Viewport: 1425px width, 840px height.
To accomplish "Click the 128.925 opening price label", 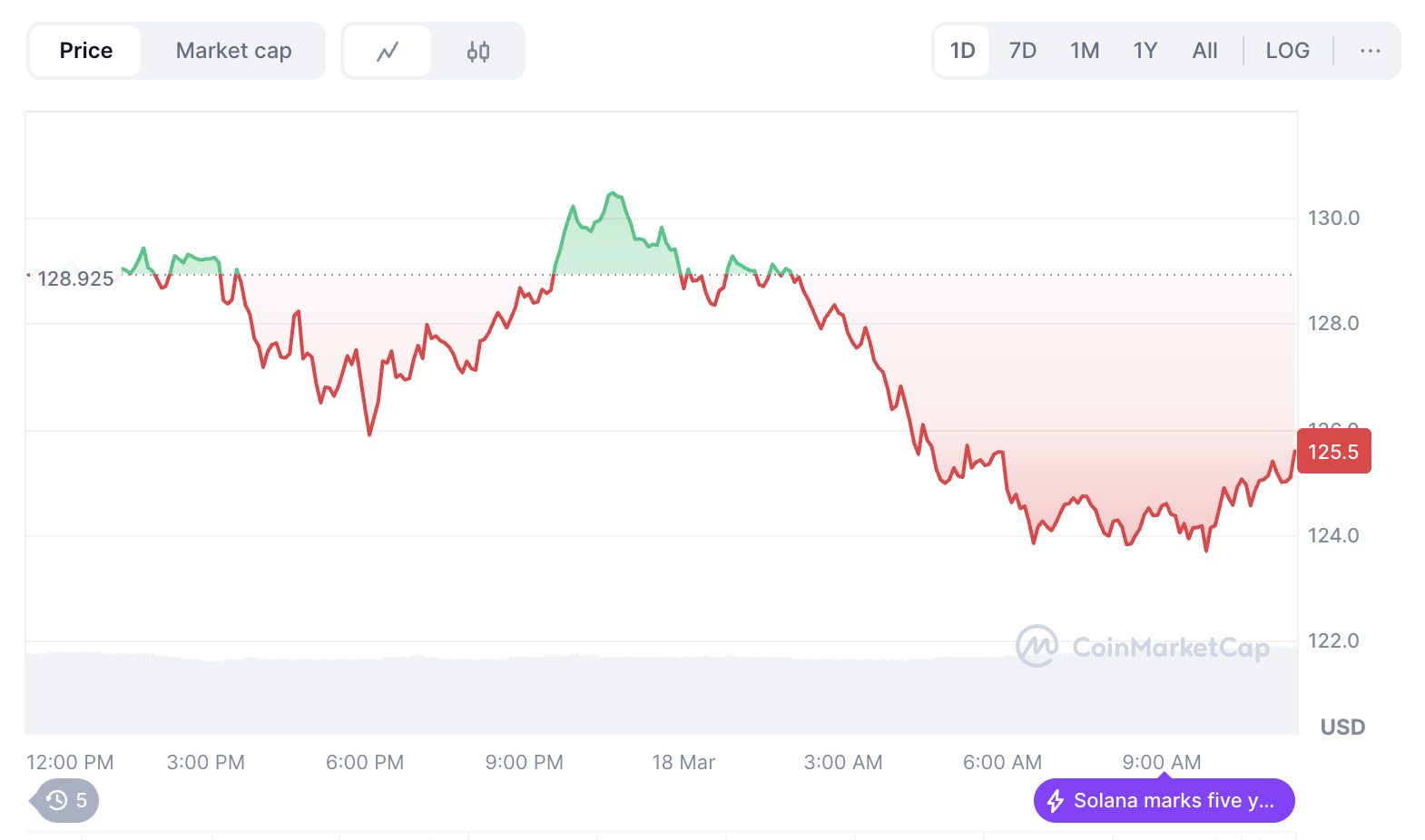I will tap(75, 278).
